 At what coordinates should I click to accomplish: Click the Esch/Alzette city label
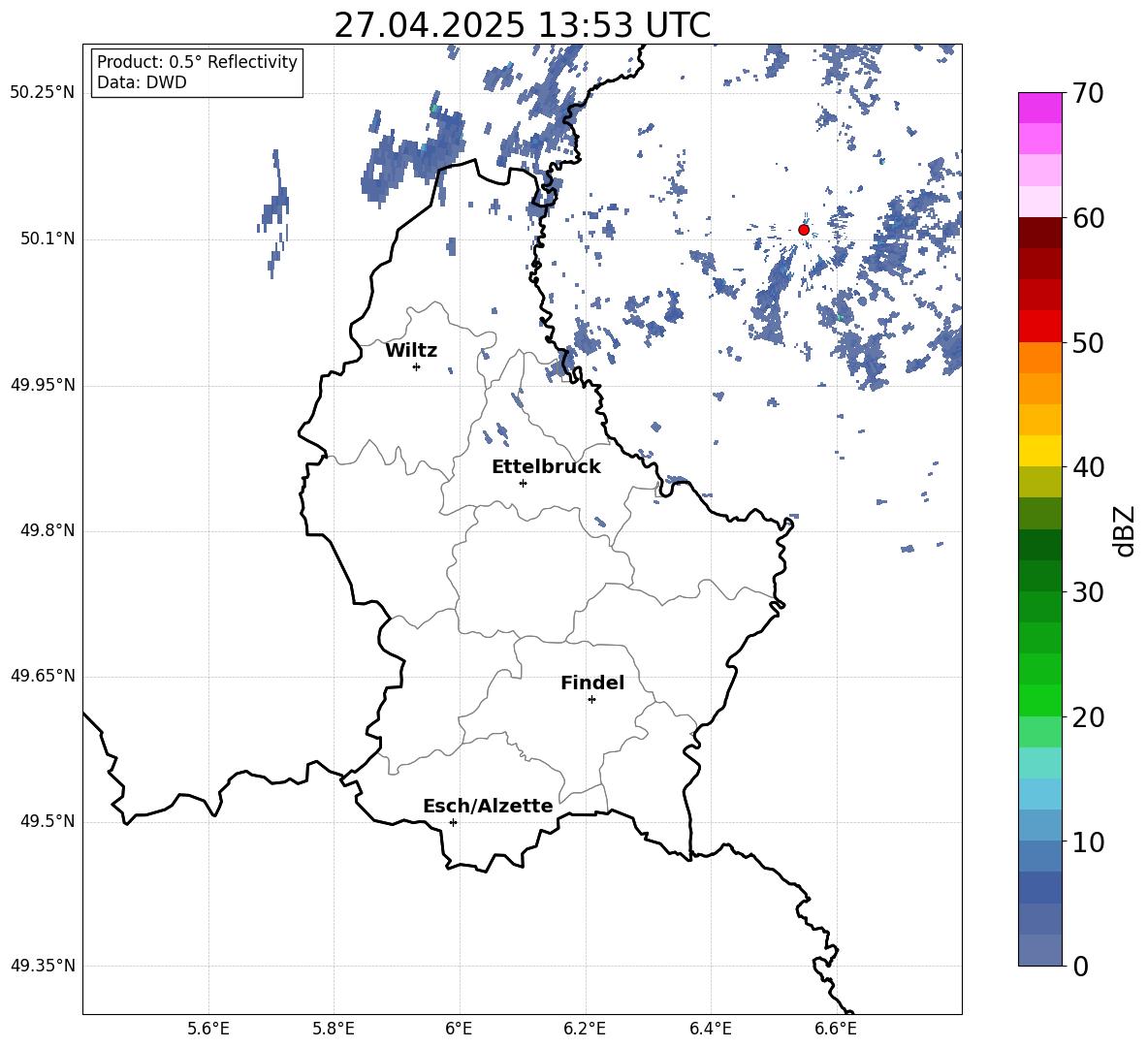(x=488, y=806)
